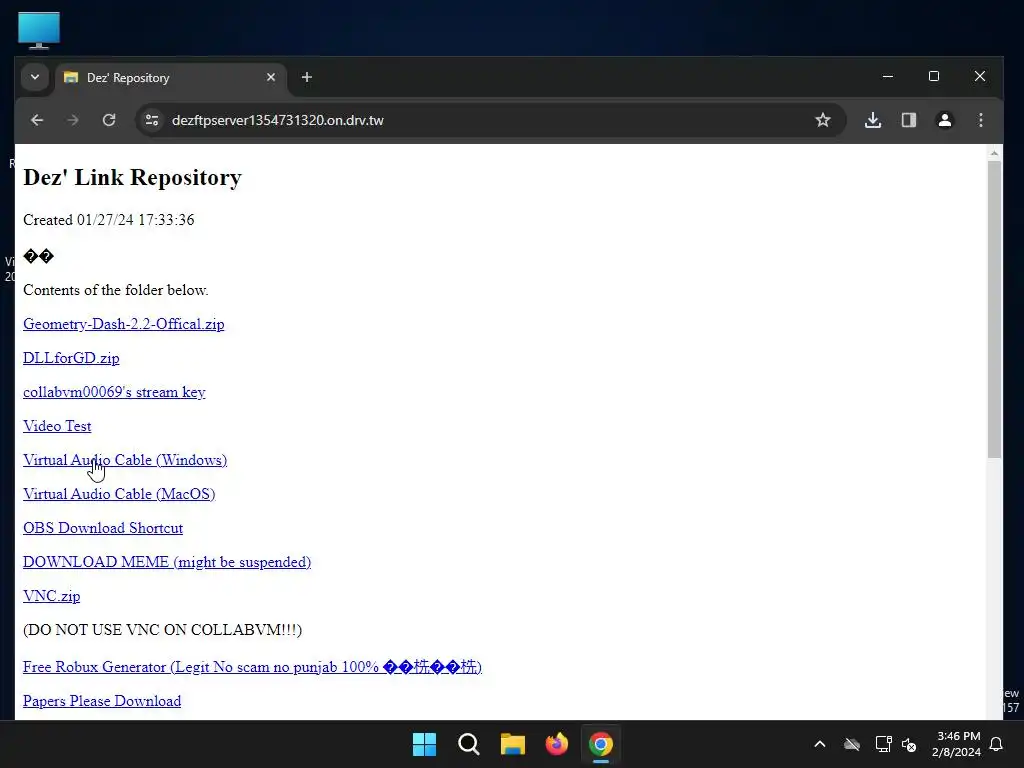Open Chrome downloads panel
The height and width of the screenshot is (768, 1024).
point(873,120)
